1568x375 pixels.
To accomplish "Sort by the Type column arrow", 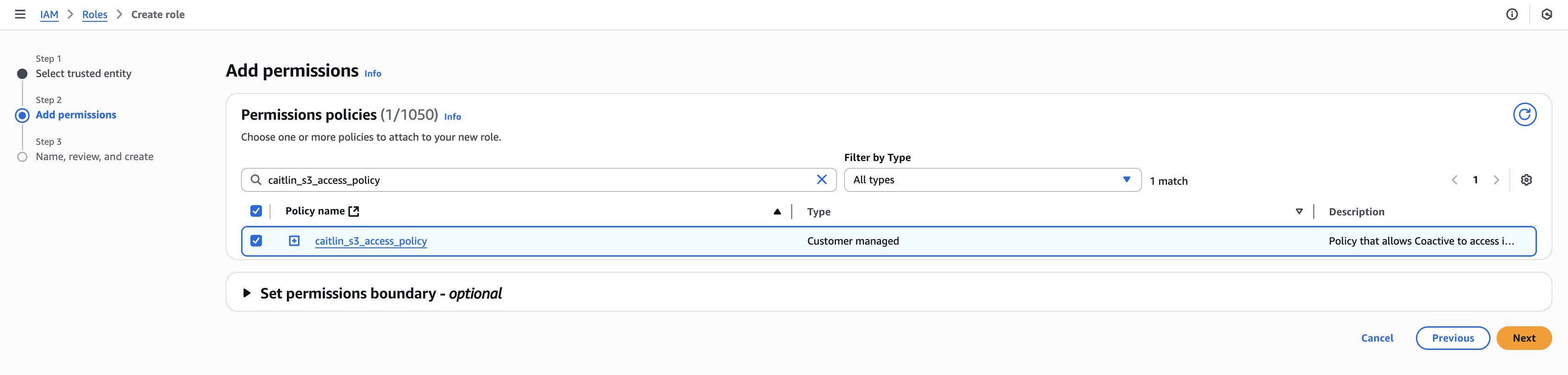I will (1298, 212).
